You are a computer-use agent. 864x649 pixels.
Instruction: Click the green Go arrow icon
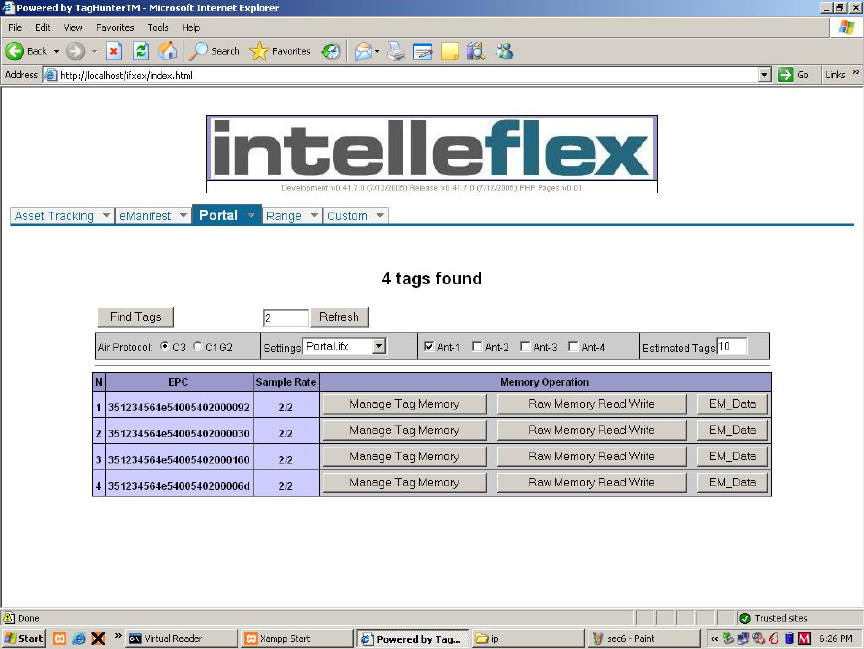click(785, 74)
